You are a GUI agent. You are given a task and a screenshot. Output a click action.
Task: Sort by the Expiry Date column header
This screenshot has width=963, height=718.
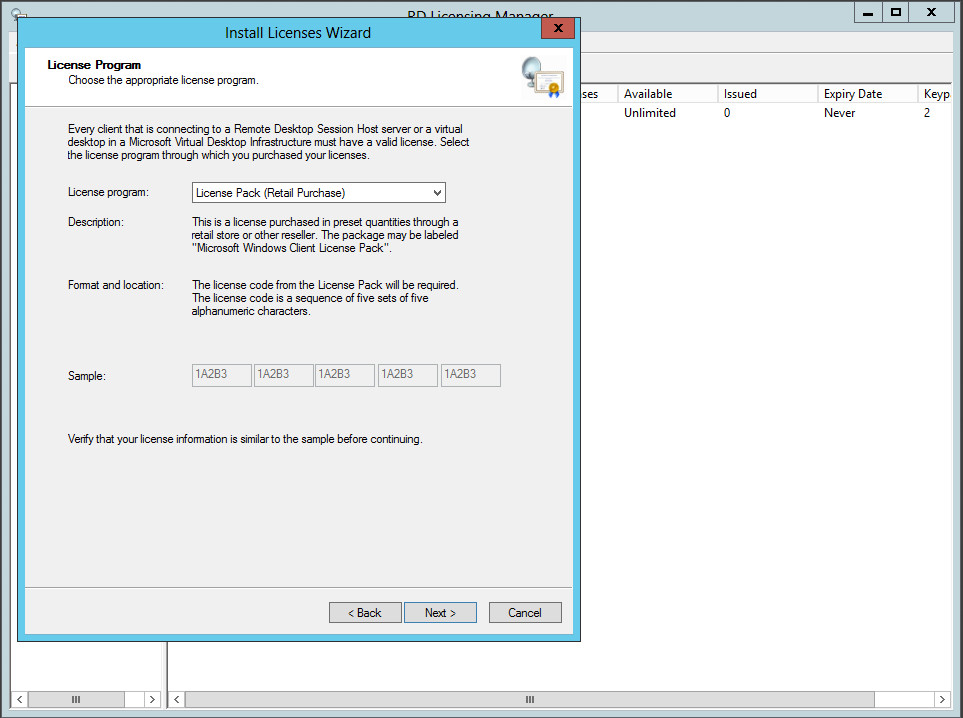[868, 94]
